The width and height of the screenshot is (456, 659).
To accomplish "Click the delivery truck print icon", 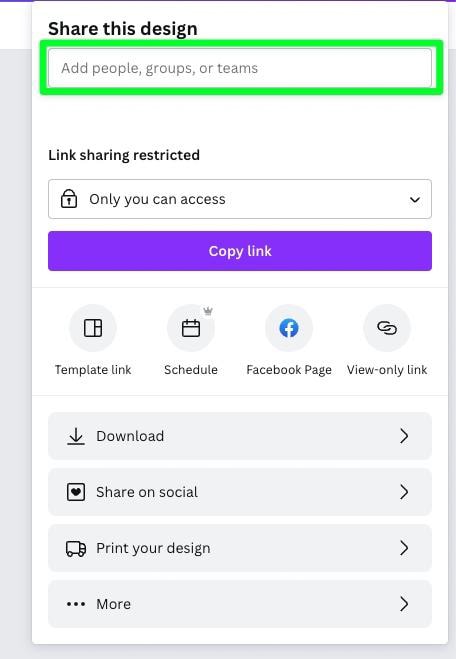I will pyautogui.click(x=76, y=548).
